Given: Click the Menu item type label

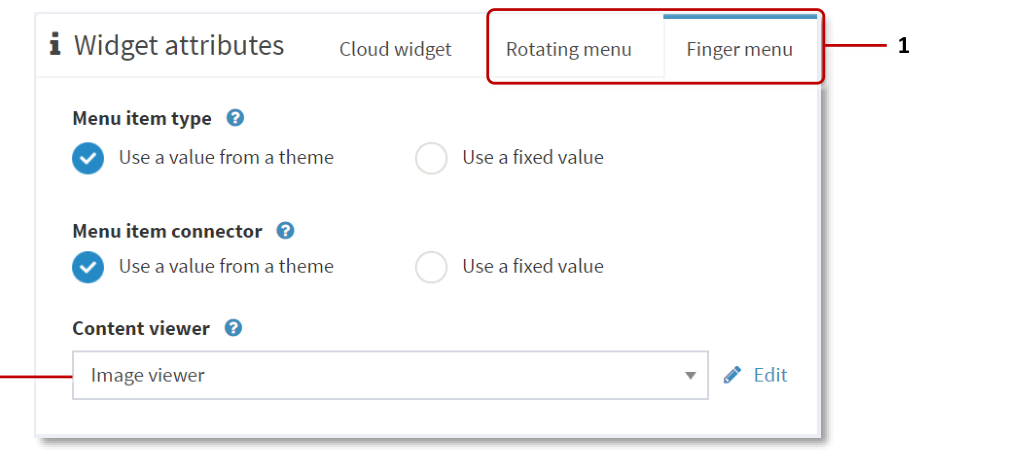Looking at the screenshot, I should (x=142, y=118).
